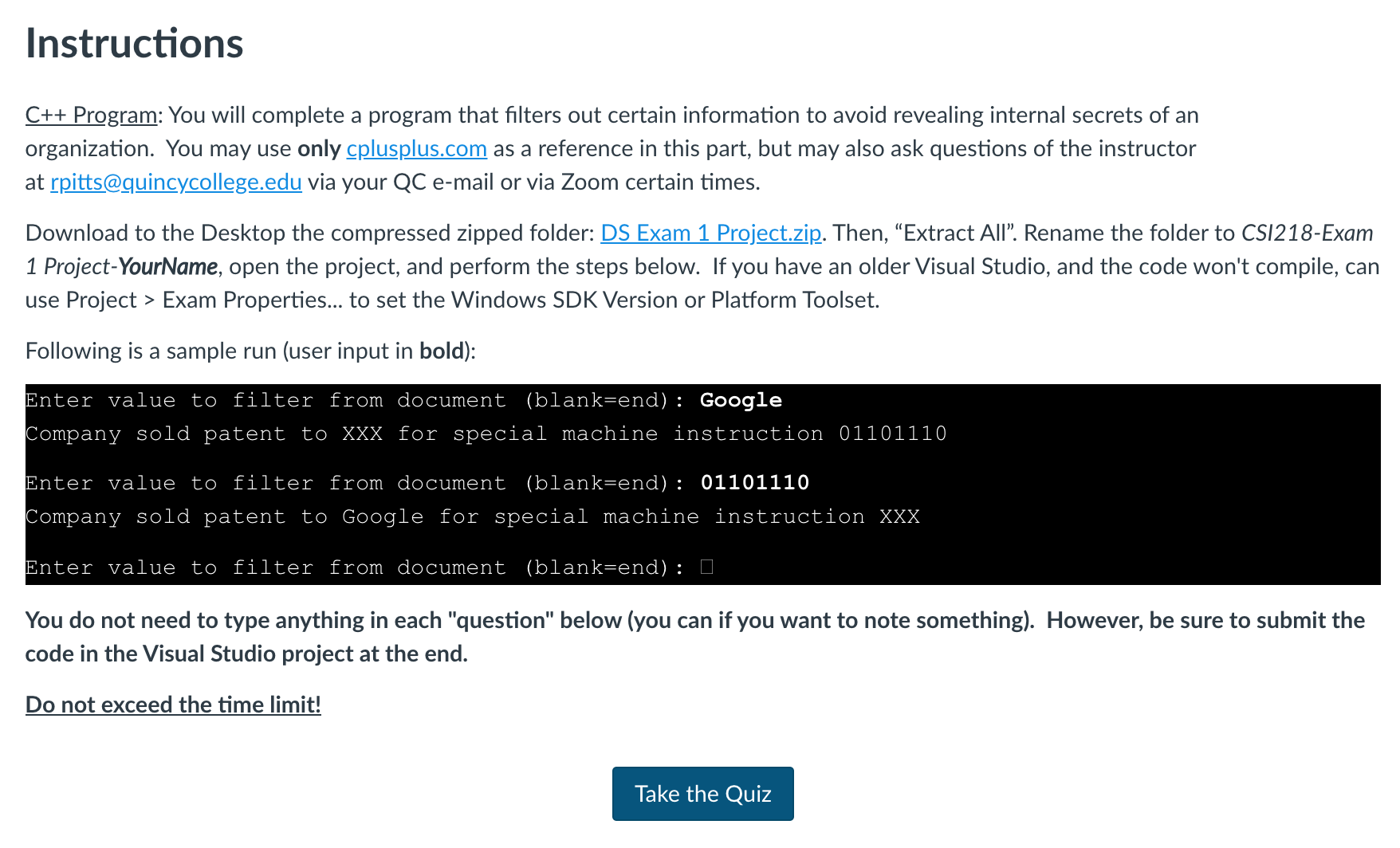Click the bold italic YourName text
This screenshot has width=1400, height=848.
[167, 267]
